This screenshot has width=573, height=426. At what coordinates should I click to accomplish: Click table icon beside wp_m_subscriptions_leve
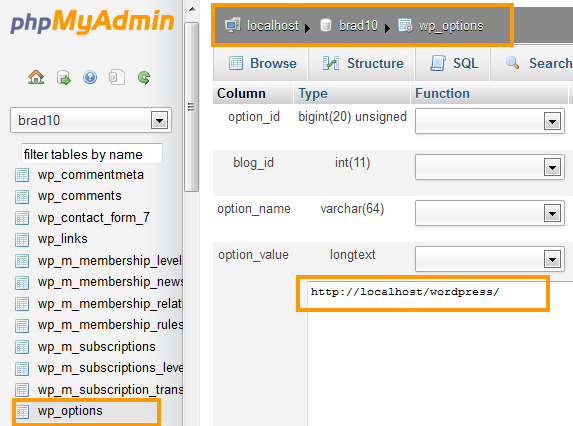coord(22,369)
